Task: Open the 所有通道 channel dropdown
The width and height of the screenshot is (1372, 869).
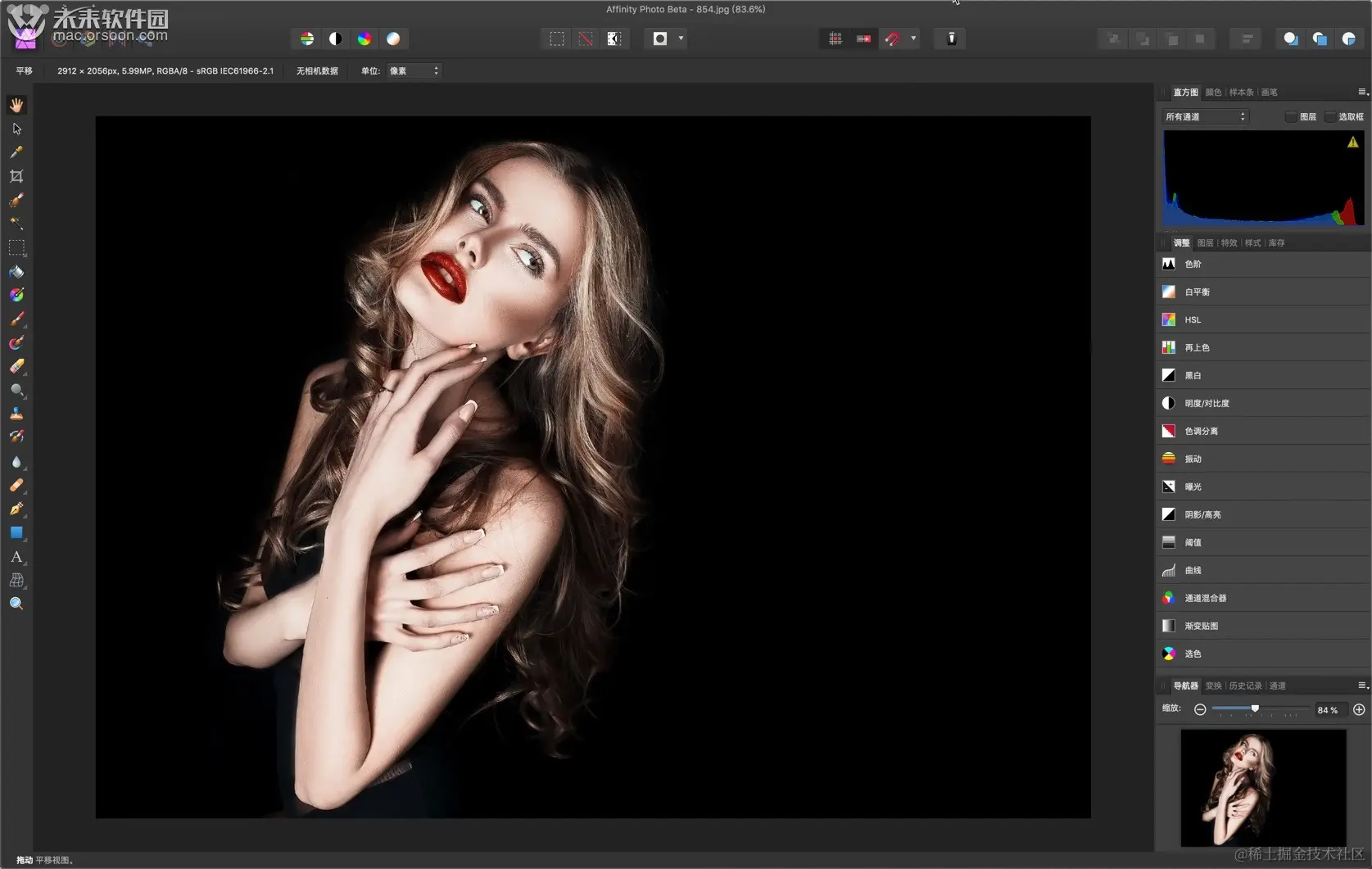Action: [1205, 117]
